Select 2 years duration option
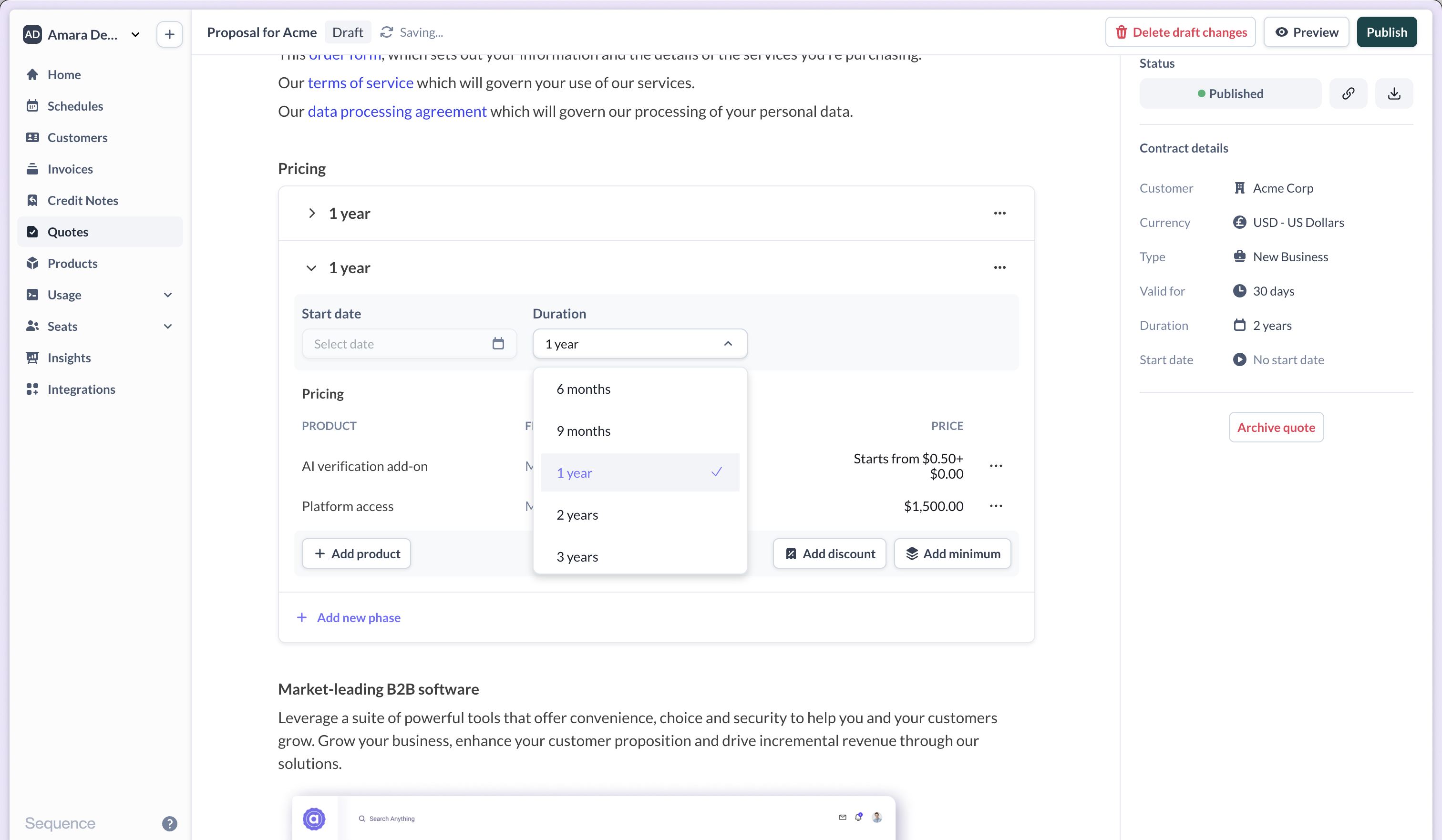 640,515
